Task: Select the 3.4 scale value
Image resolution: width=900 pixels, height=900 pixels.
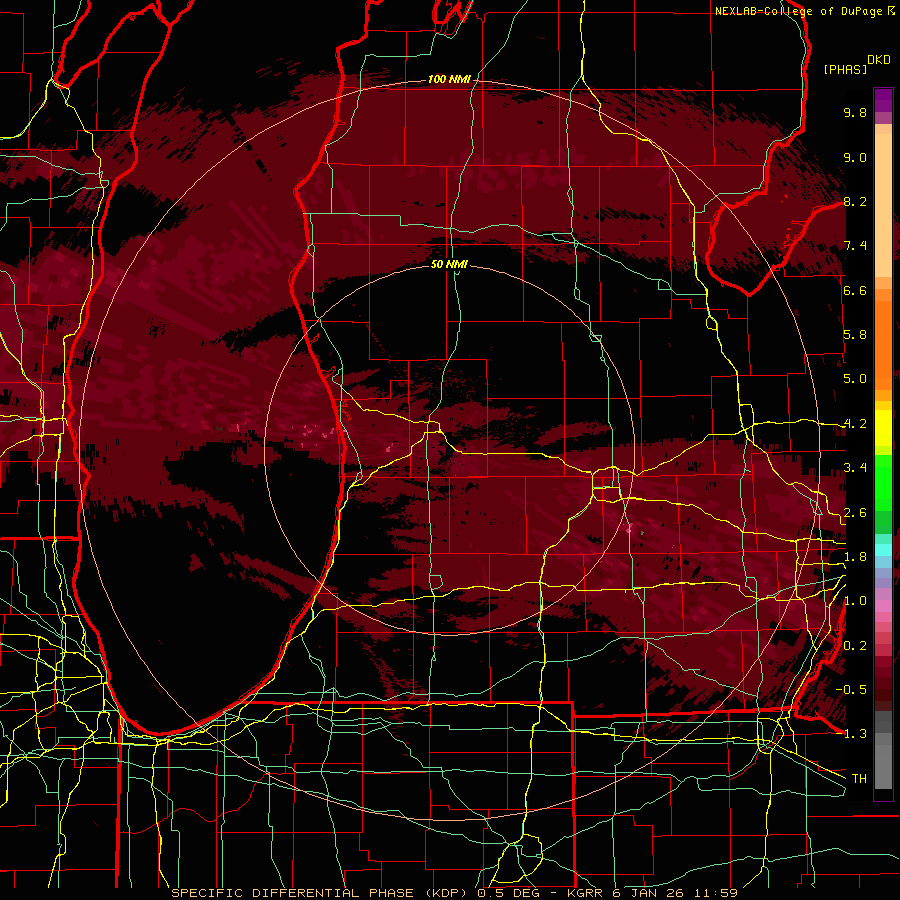Action: [x=855, y=468]
